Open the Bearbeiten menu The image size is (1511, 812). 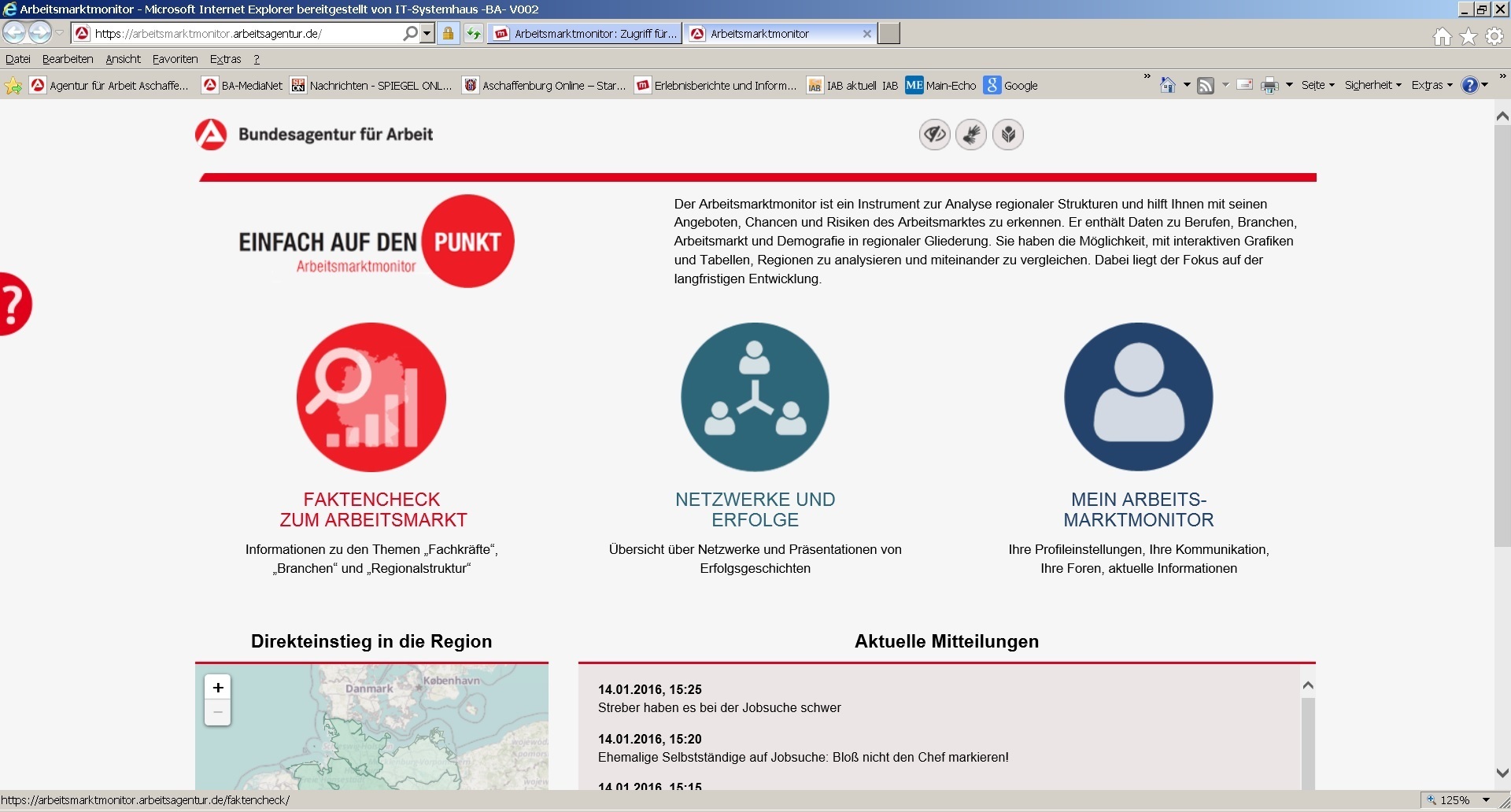point(68,59)
